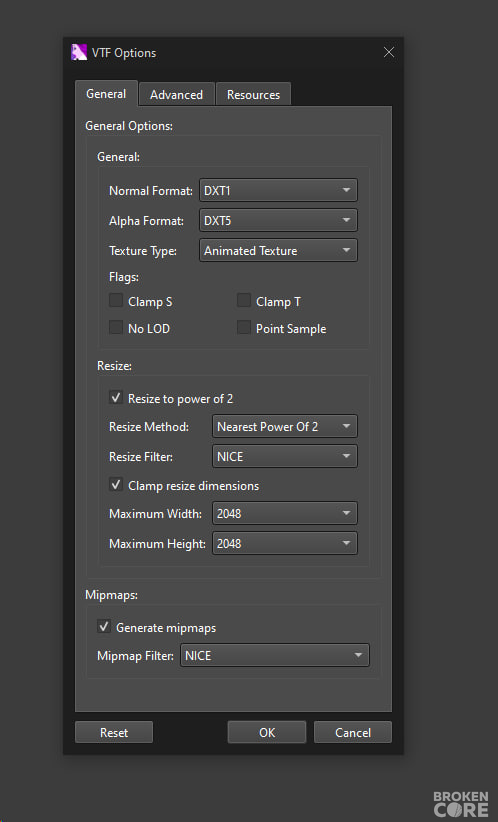Click the "Texture Type:" label
498x822 pixels.
(143, 251)
